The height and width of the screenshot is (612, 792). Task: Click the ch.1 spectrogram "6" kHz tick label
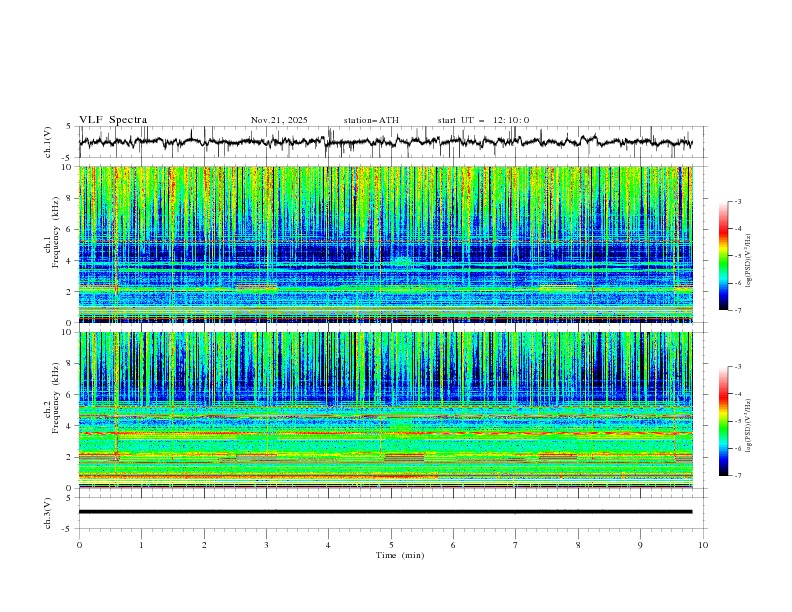pos(70,229)
